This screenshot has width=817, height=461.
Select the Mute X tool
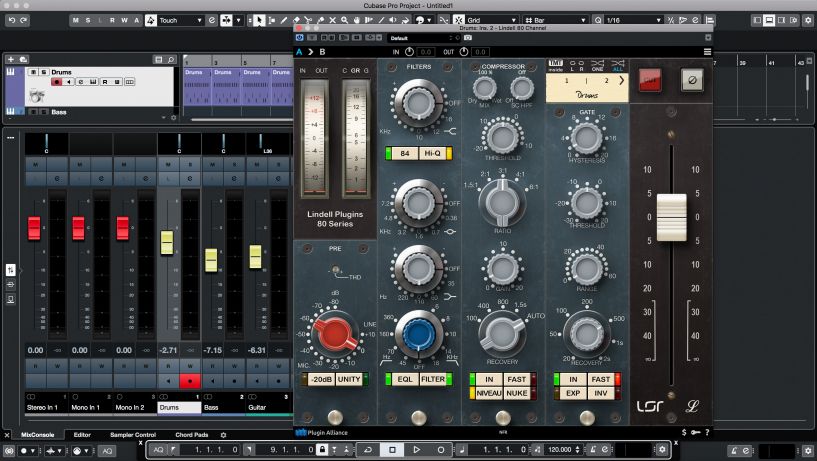coord(332,20)
